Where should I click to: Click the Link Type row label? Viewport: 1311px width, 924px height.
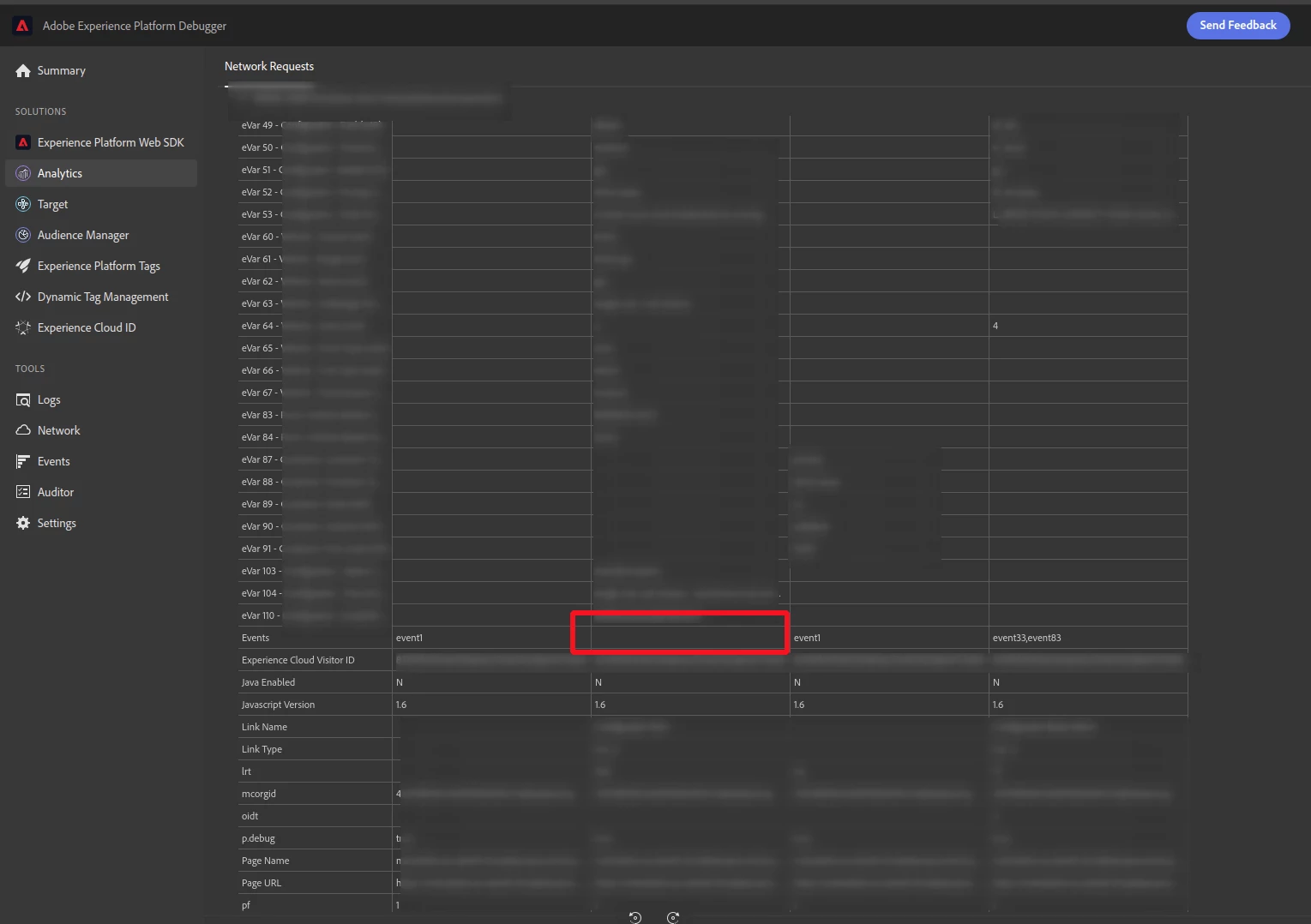pos(262,749)
